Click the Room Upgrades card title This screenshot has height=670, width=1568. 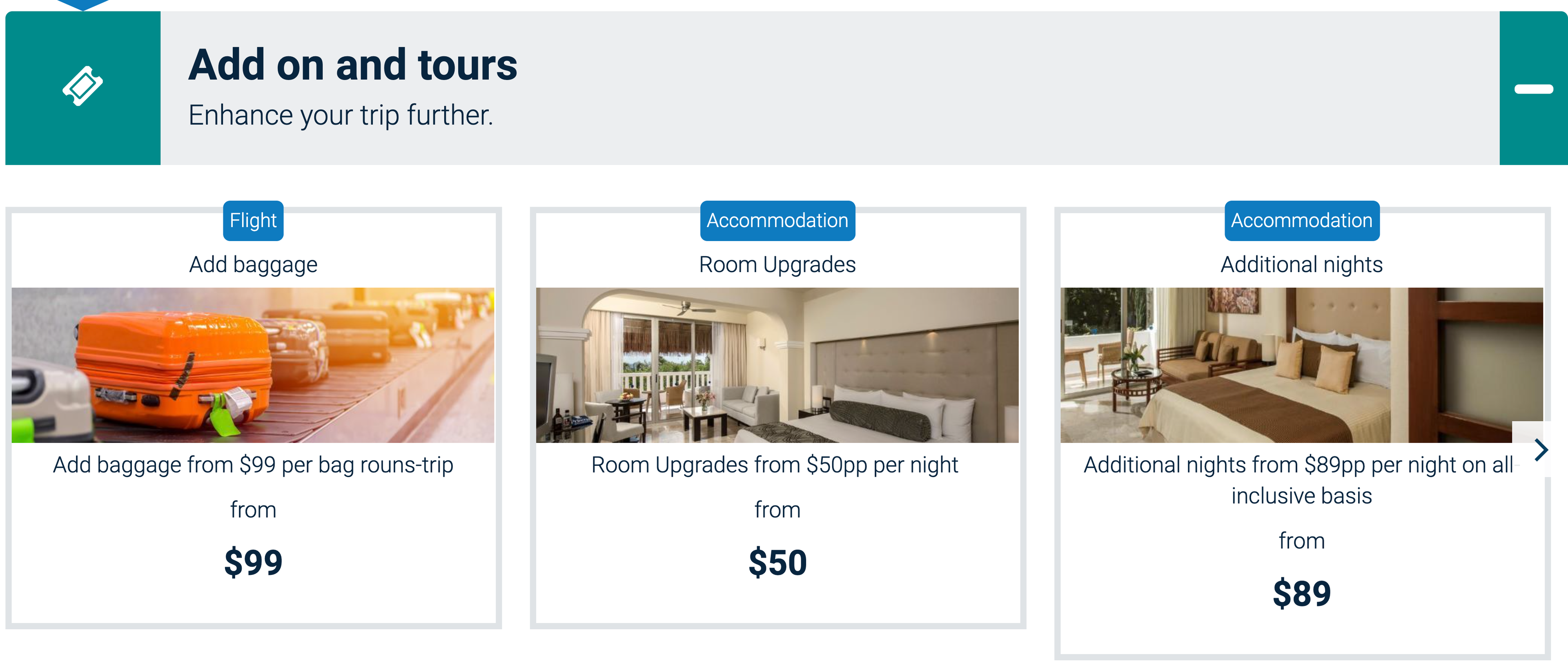(x=777, y=265)
